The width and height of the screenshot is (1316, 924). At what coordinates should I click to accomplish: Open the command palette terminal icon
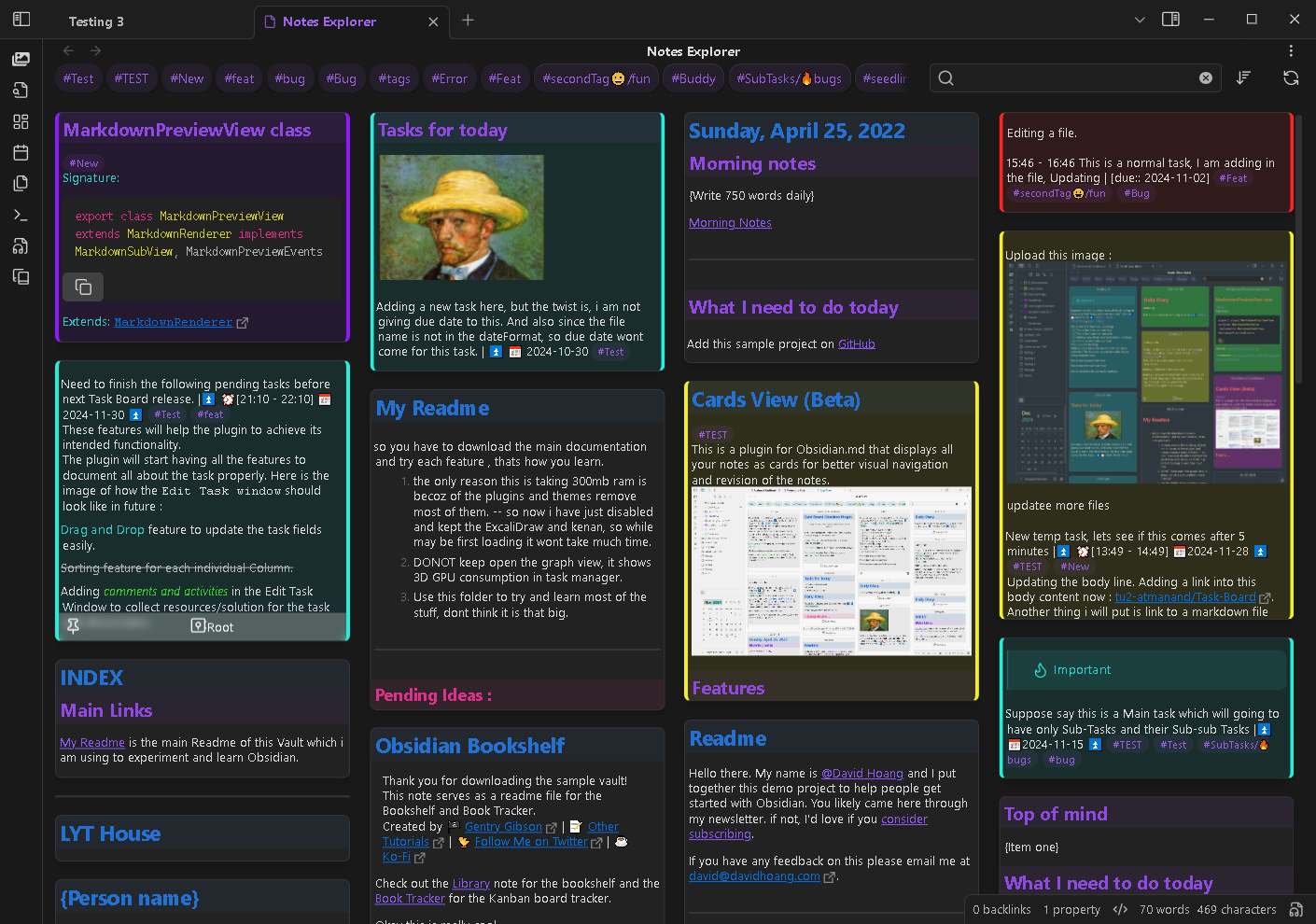[x=21, y=215]
